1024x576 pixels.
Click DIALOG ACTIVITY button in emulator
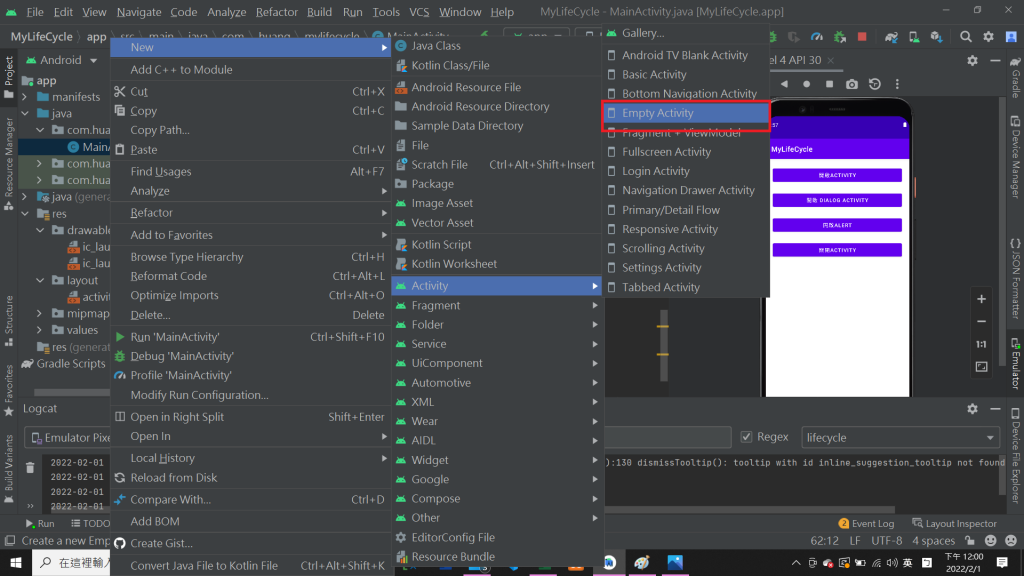837,200
